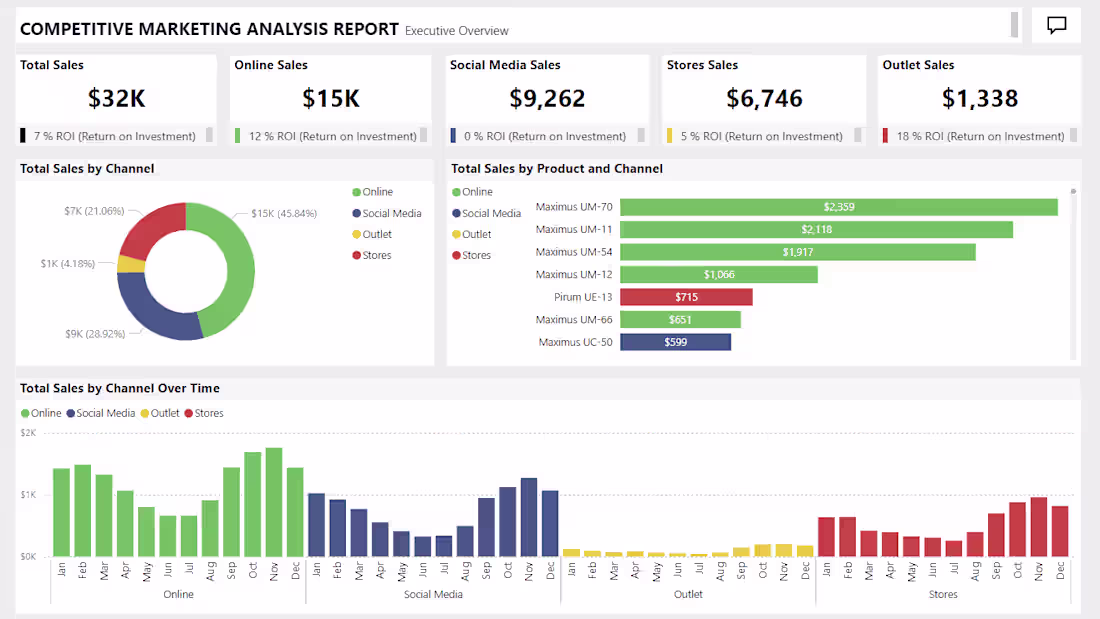The image size is (1100, 619).
Task: Click the blue Maximus UC-50 bar
Action: [x=676, y=341]
